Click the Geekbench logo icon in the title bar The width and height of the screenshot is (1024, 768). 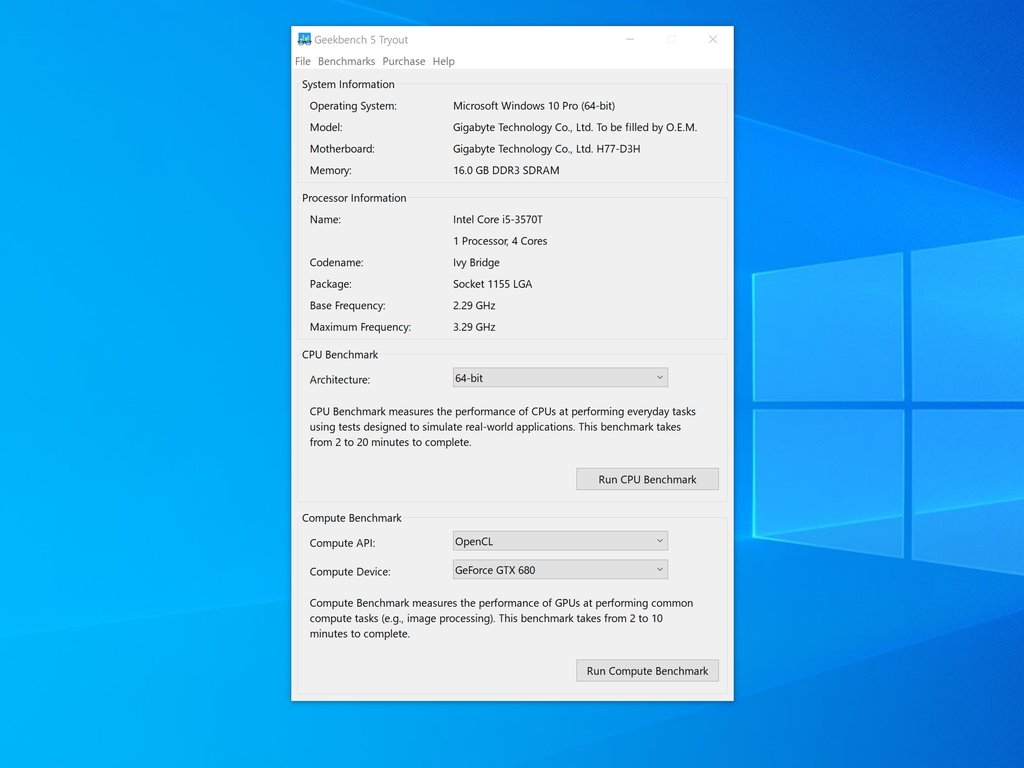click(x=305, y=39)
